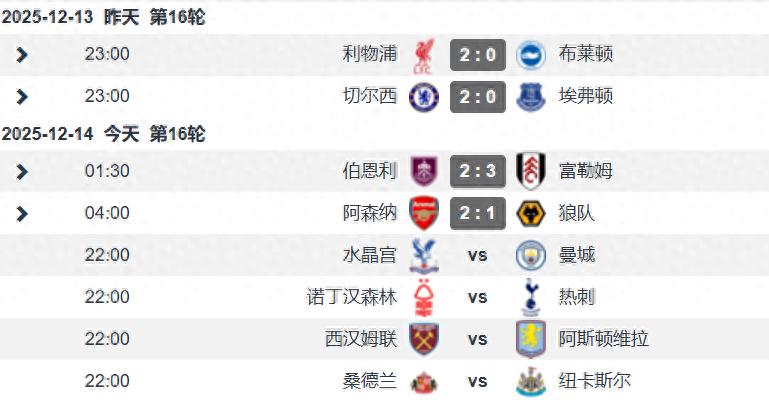Expand the Burnley vs Fulham match row

click(x=22, y=171)
